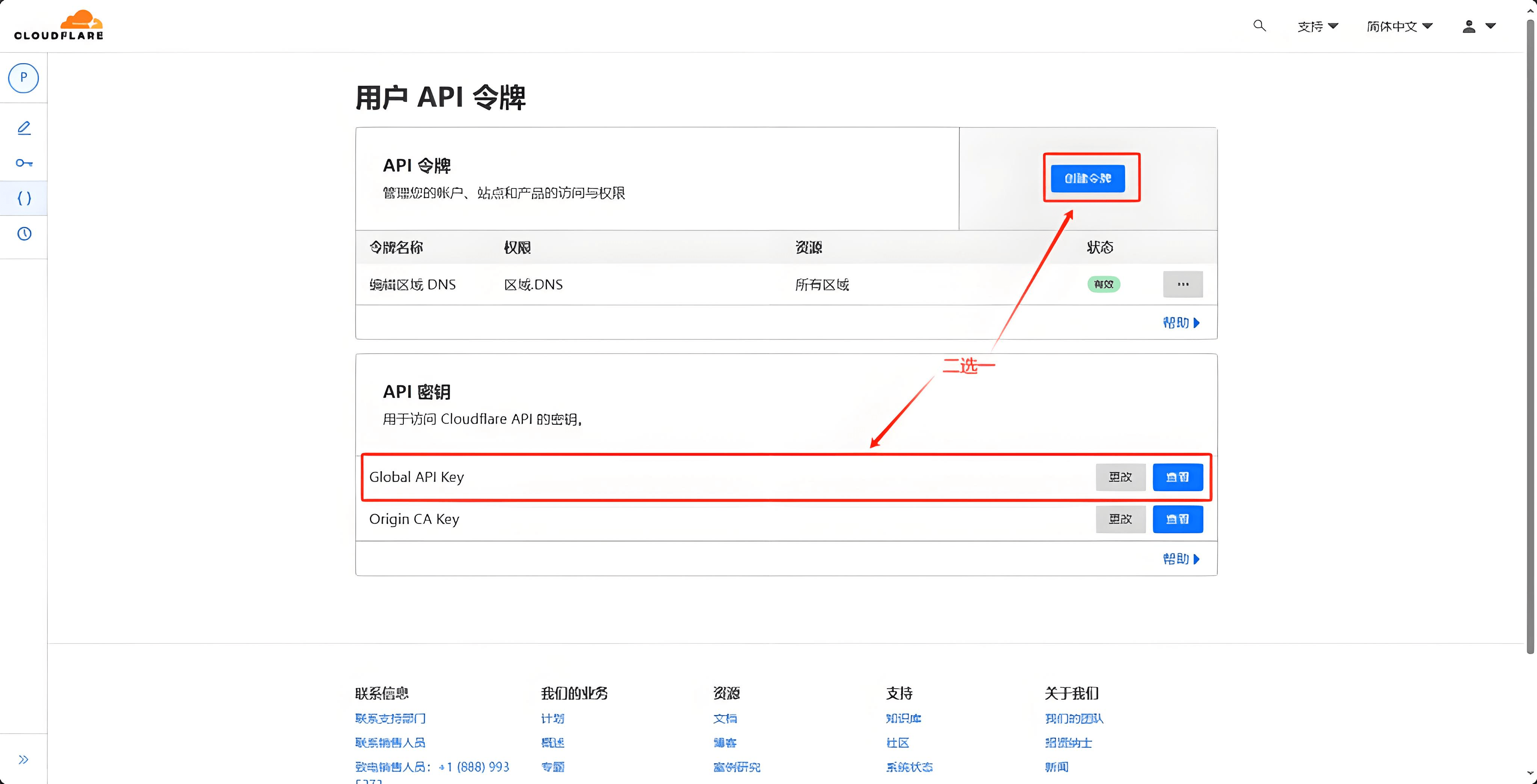Click the 帮助 link in the API tokens card
Viewport: 1537px width, 784px height.
pyautogui.click(x=1181, y=323)
